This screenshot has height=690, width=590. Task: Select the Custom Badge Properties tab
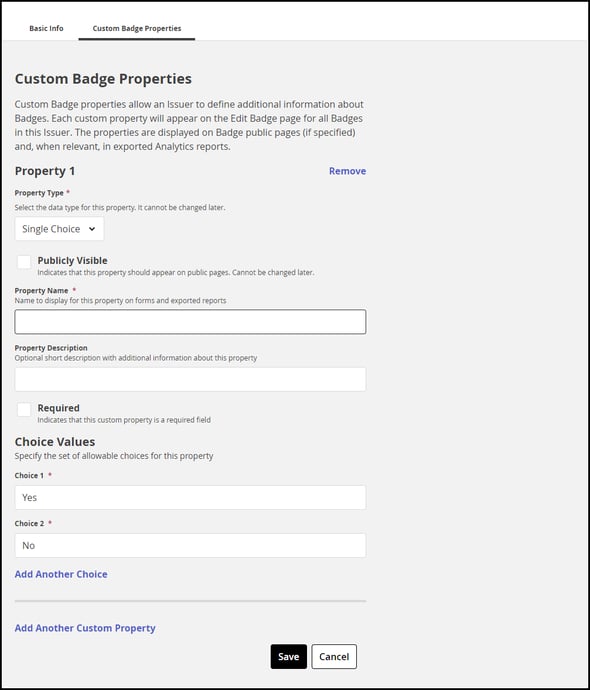pos(137,28)
